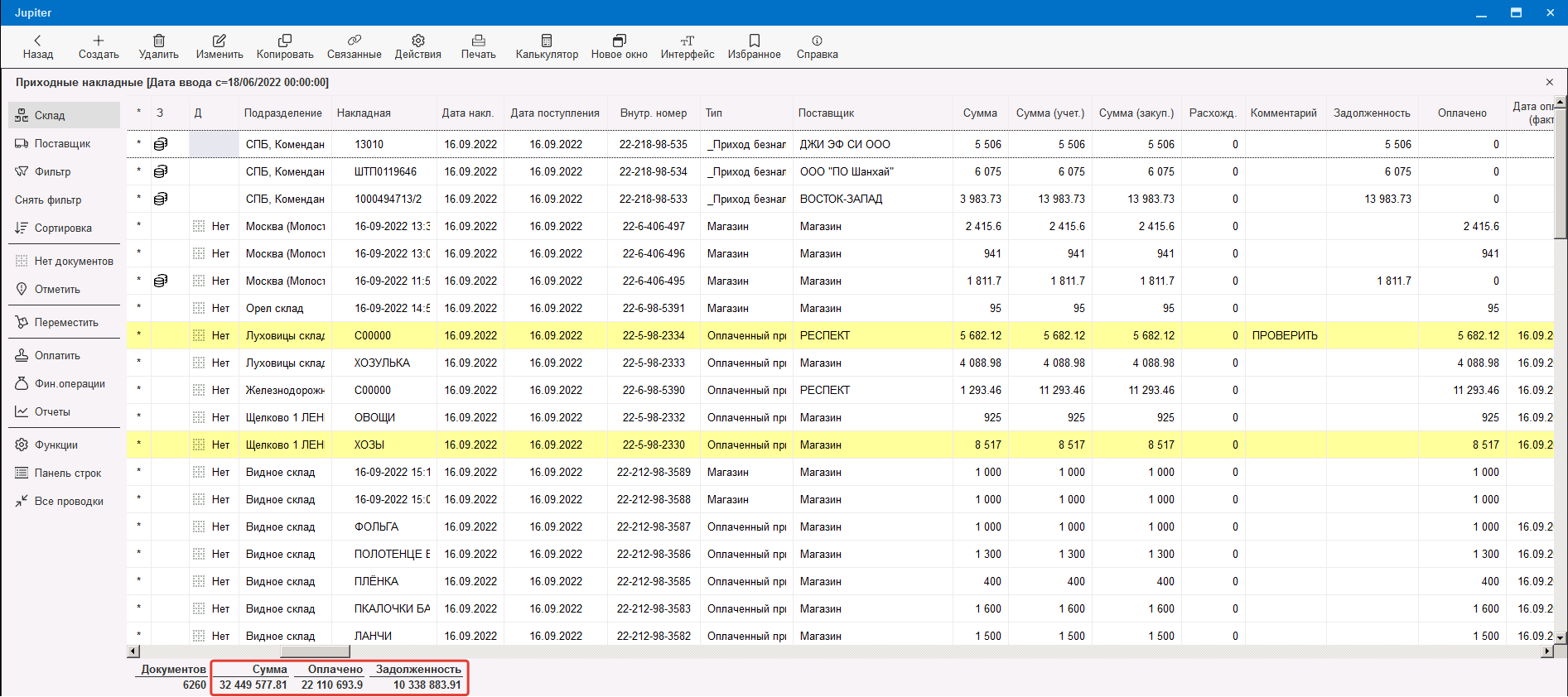Open Отчеты reports
Viewport: 1568px width, 697px height.
(64, 411)
